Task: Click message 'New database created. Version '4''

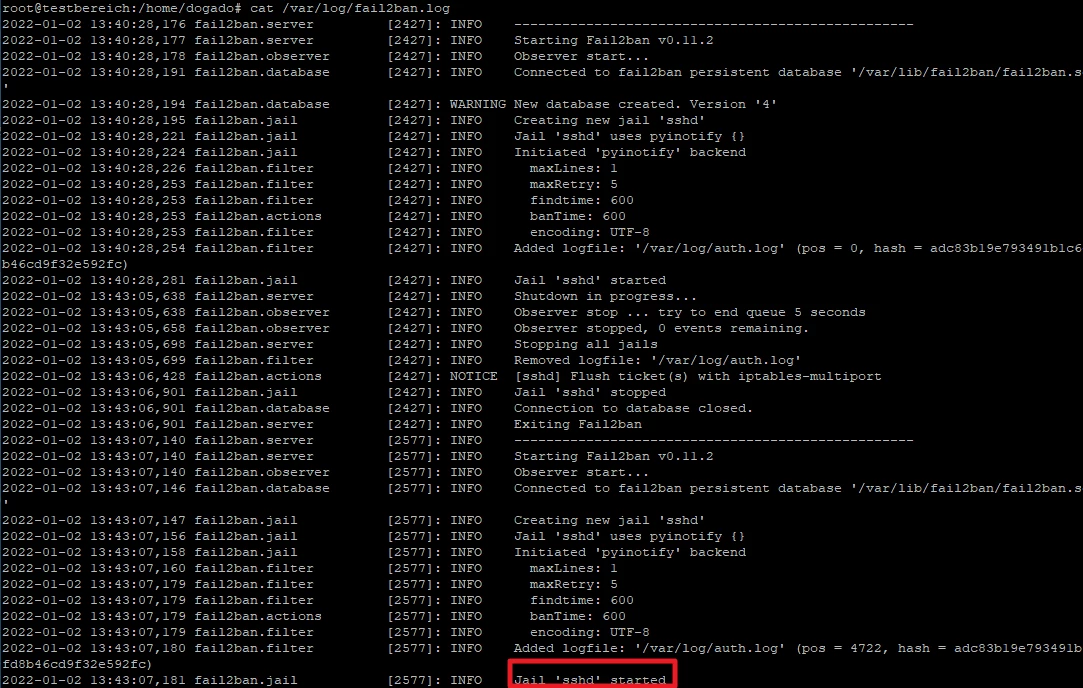Action: pos(645,104)
